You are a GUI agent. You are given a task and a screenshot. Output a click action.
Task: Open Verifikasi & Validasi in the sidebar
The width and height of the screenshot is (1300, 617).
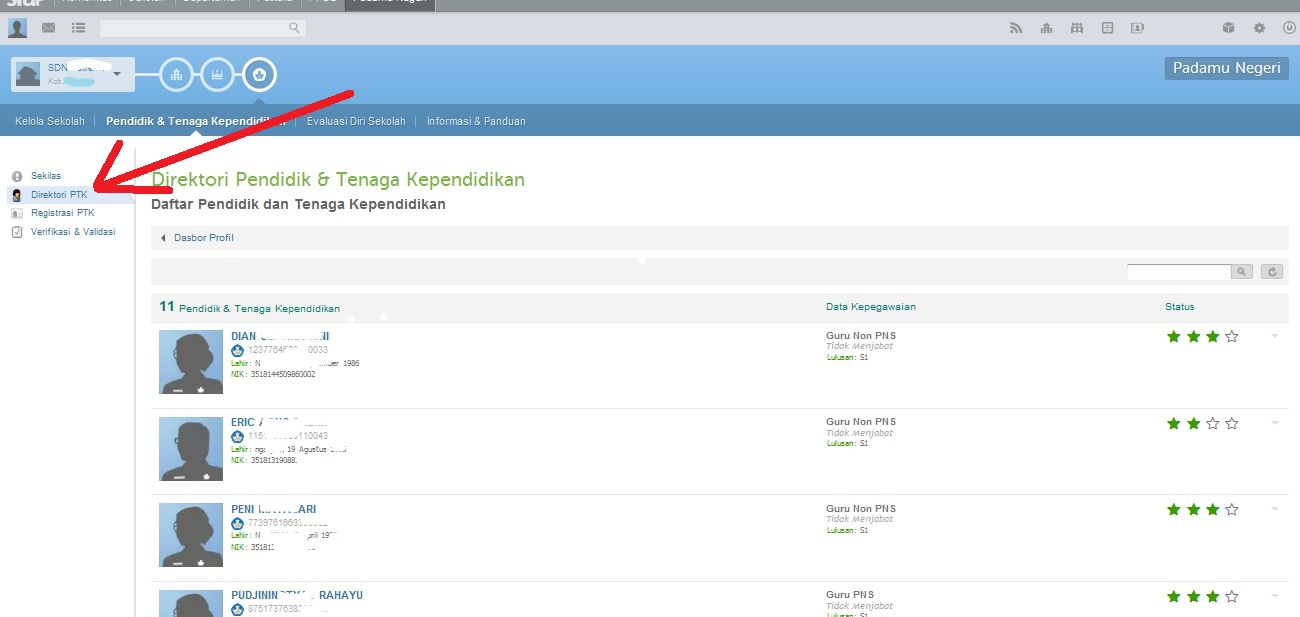pyautogui.click(x=73, y=232)
